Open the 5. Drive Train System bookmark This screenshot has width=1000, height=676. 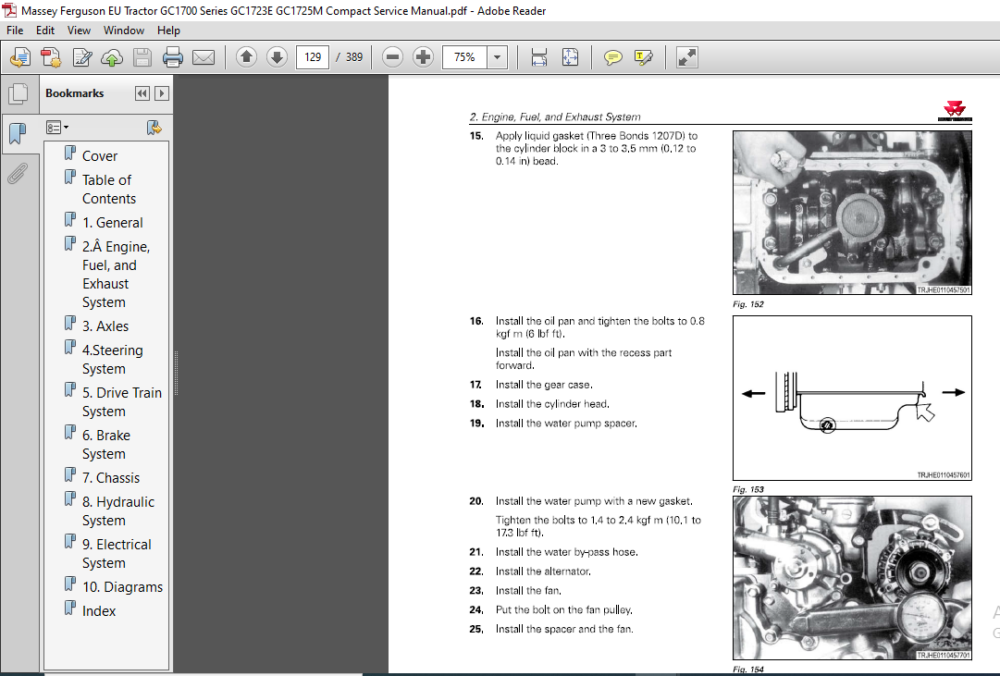[x=122, y=402]
